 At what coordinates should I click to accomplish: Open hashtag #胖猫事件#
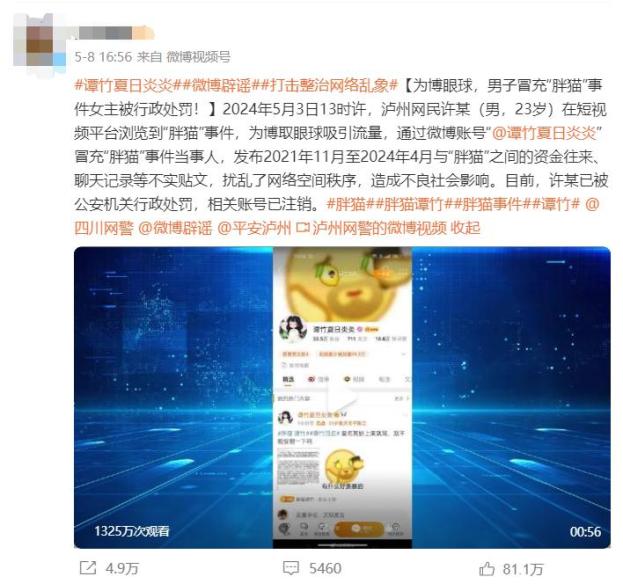pyautogui.click(x=492, y=204)
